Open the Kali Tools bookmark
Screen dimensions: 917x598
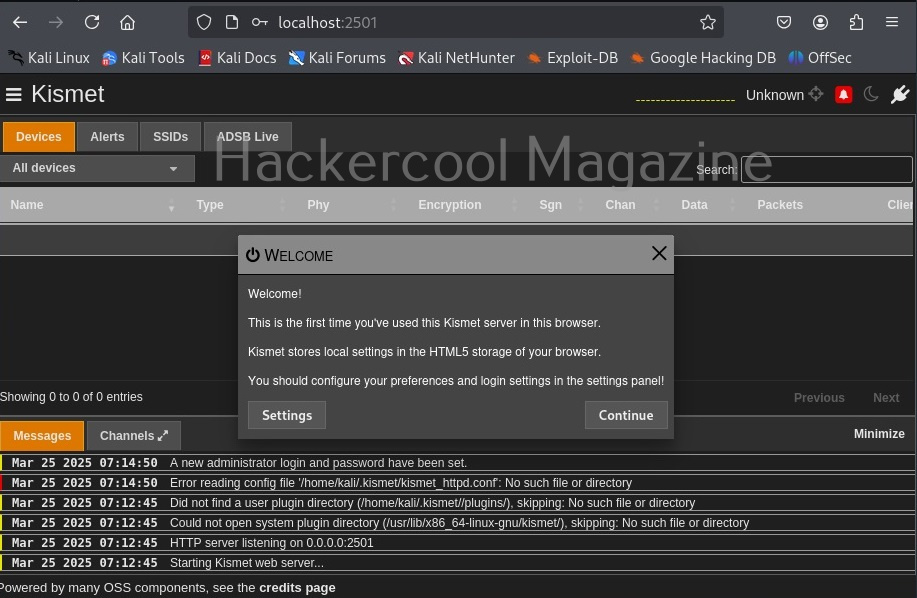(x=143, y=58)
